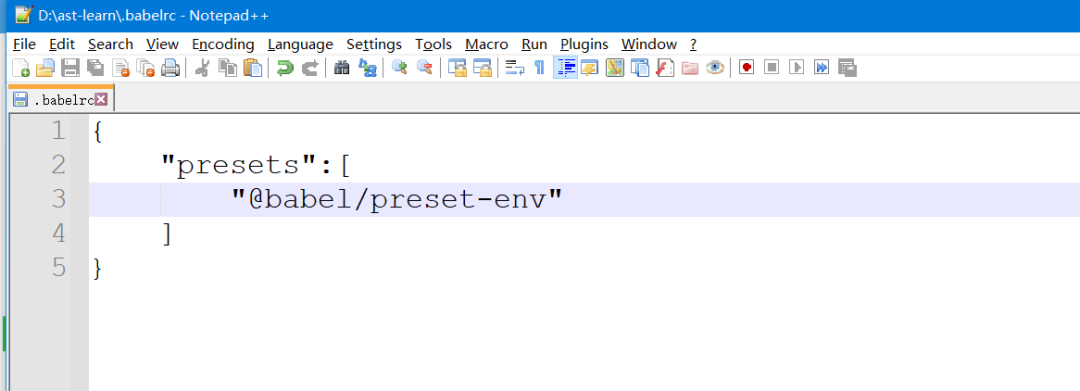Image resolution: width=1080 pixels, height=391 pixels.
Task: Undo the last edit with green arrow
Action: [284, 67]
